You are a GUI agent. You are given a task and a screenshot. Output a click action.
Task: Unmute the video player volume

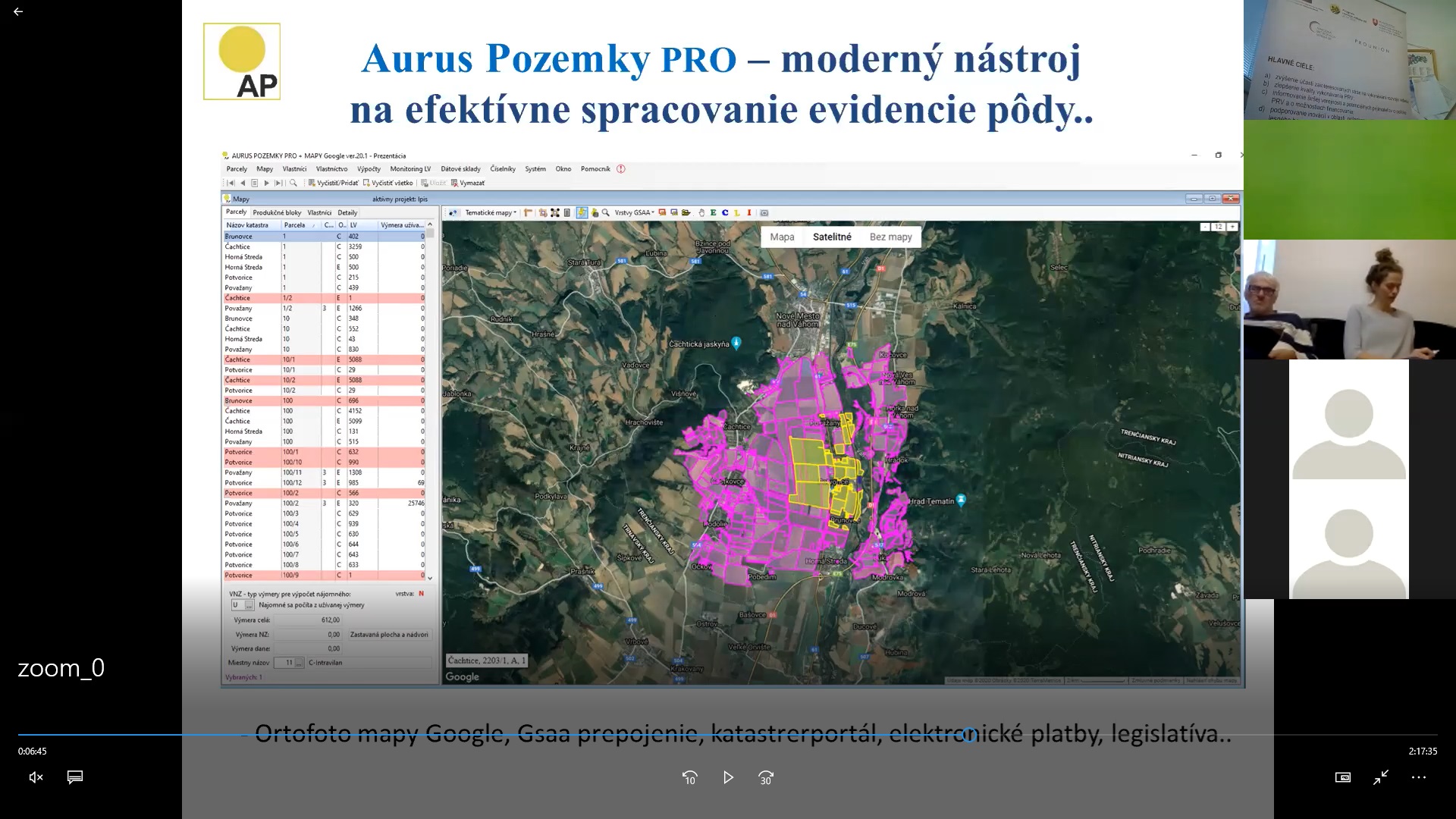point(36,777)
